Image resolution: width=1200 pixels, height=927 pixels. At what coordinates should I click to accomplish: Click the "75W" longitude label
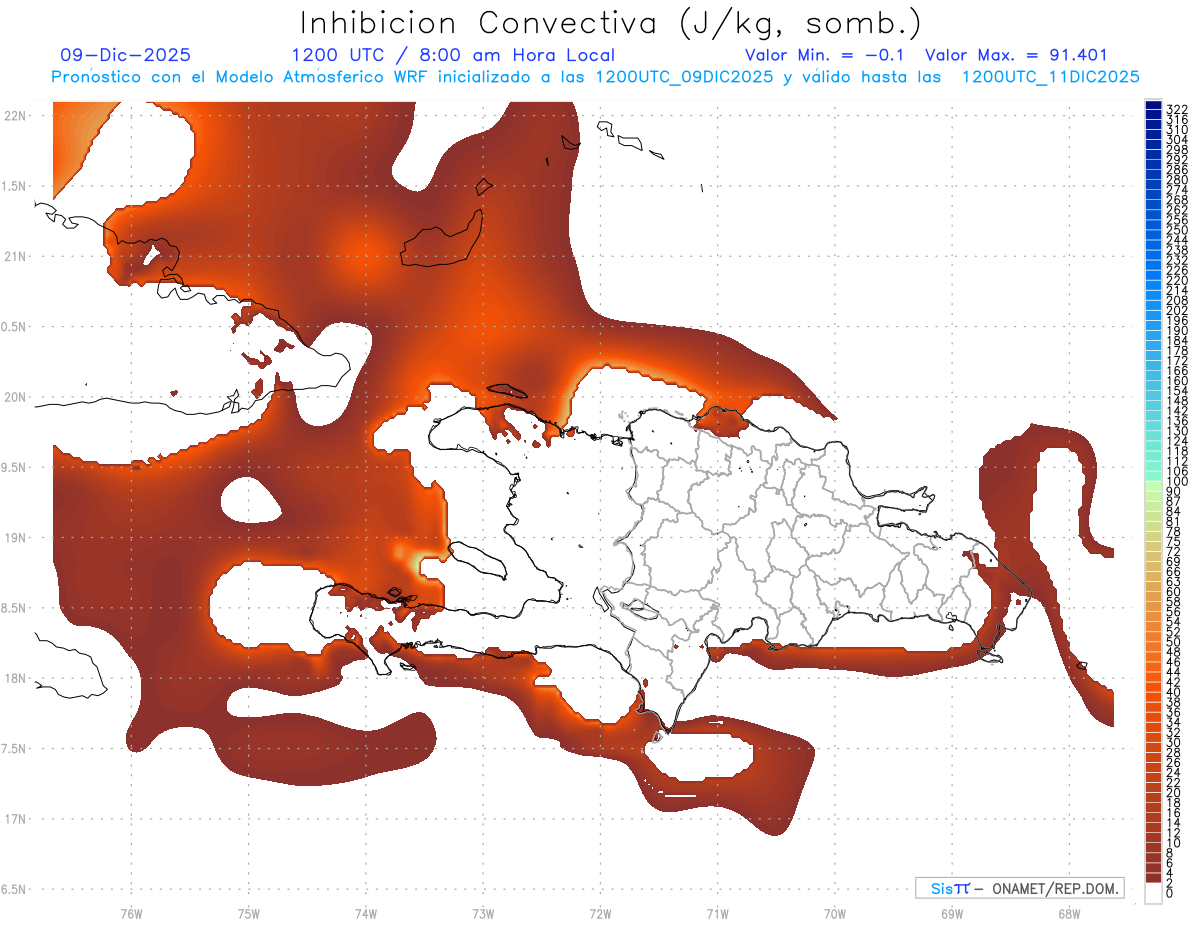(248, 913)
